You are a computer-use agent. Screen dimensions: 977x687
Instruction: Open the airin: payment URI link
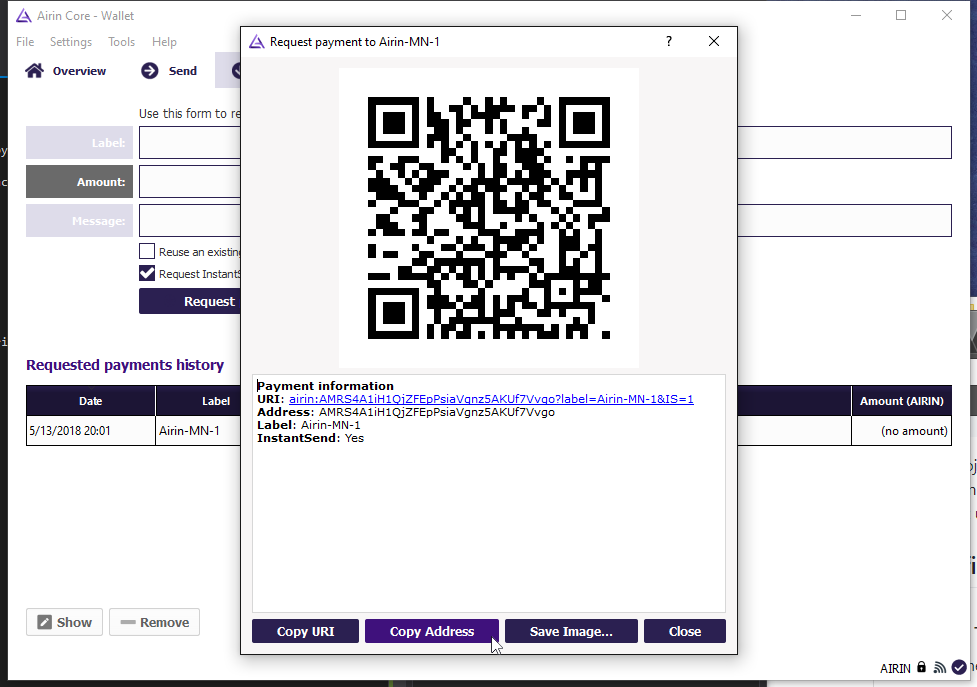[491, 399]
